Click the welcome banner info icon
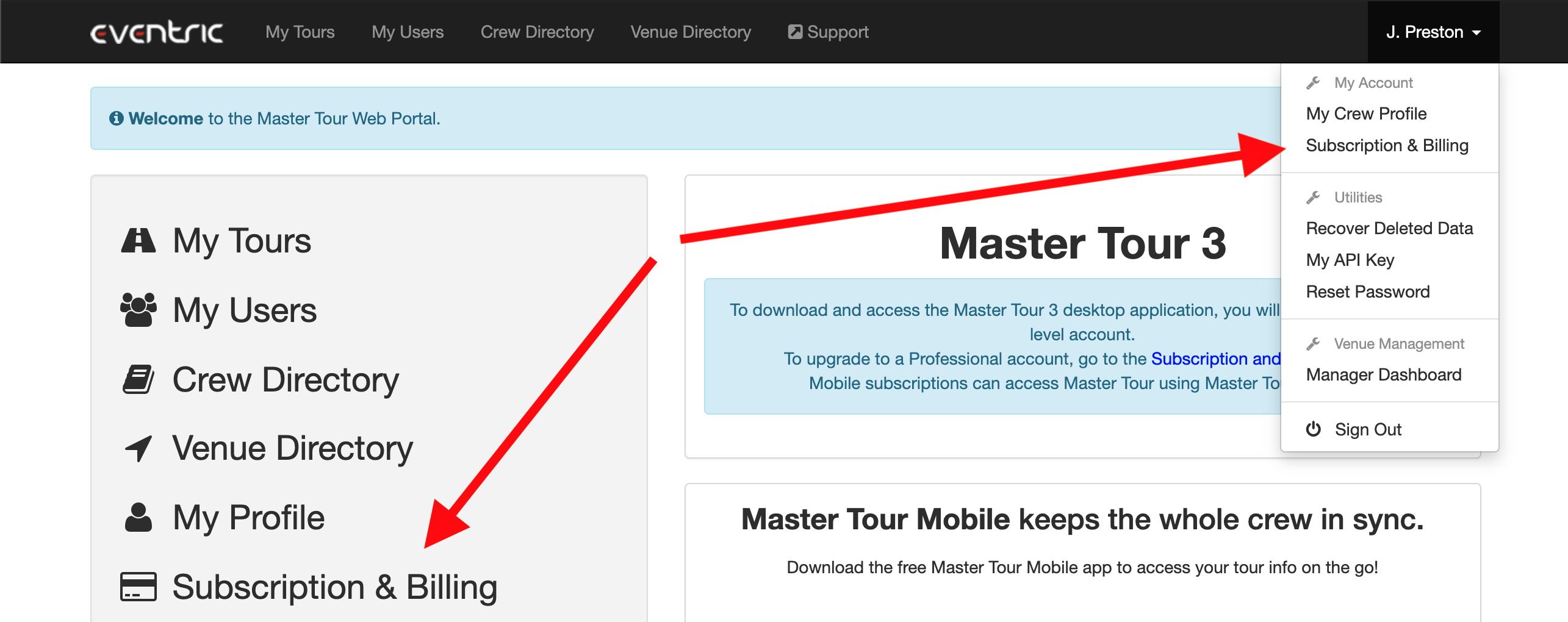This screenshot has width=1568, height=622. 116,118
